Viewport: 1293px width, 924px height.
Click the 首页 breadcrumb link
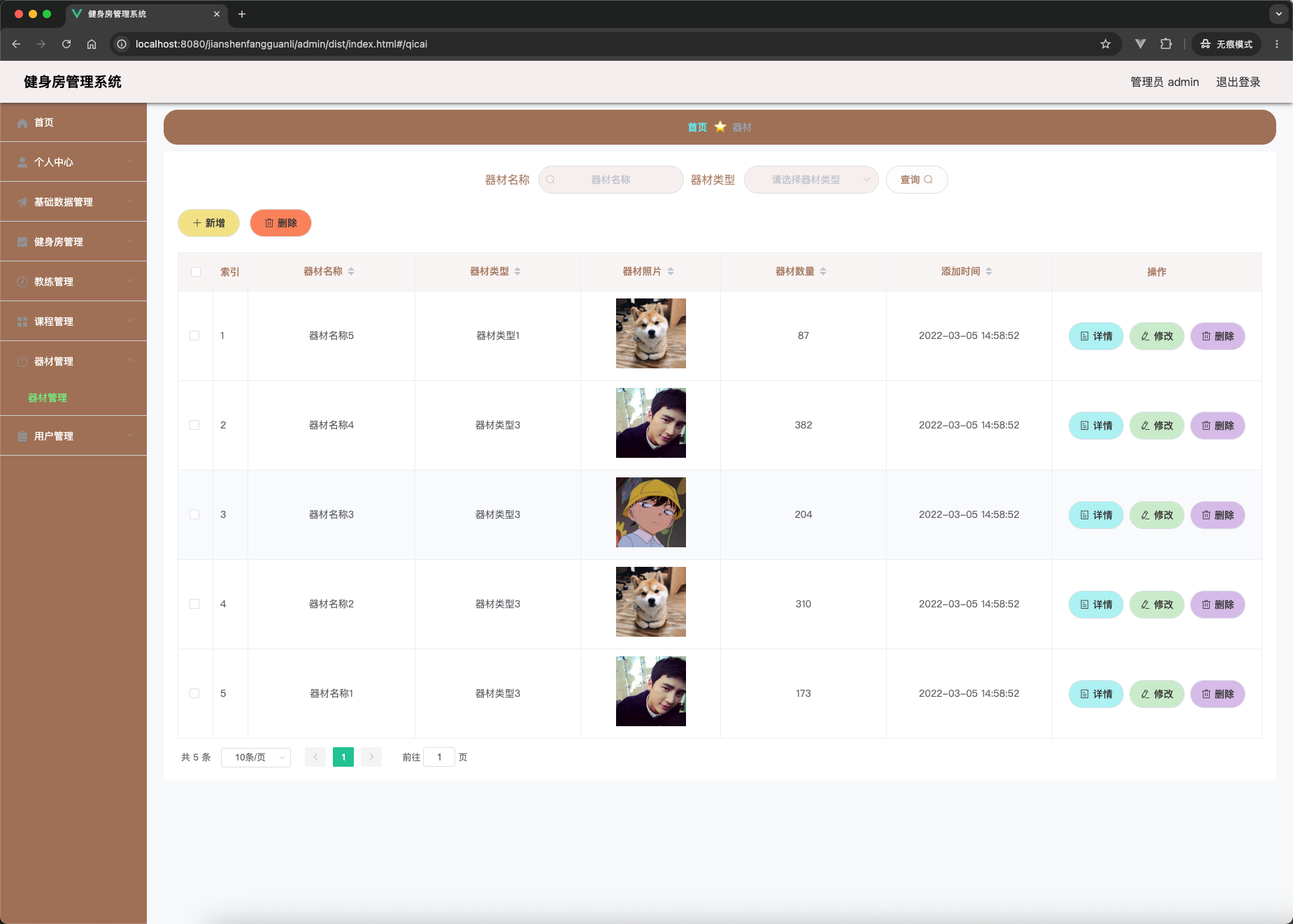click(x=697, y=127)
